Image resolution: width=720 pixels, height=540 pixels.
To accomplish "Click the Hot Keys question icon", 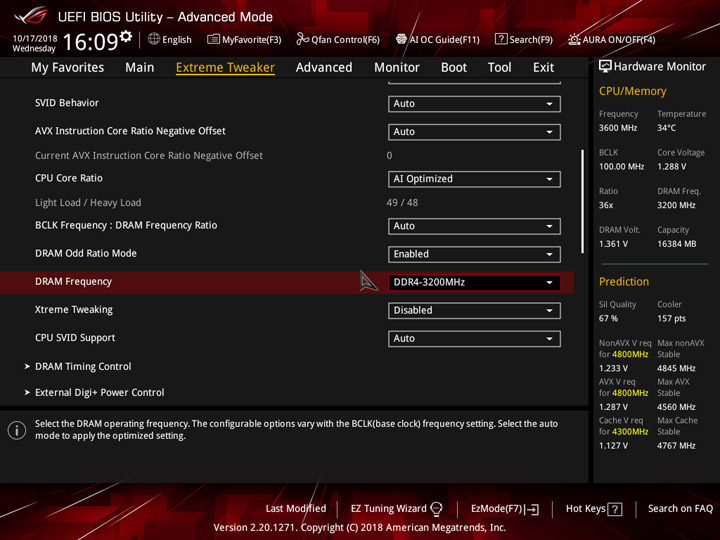I will [x=614, y=509].
